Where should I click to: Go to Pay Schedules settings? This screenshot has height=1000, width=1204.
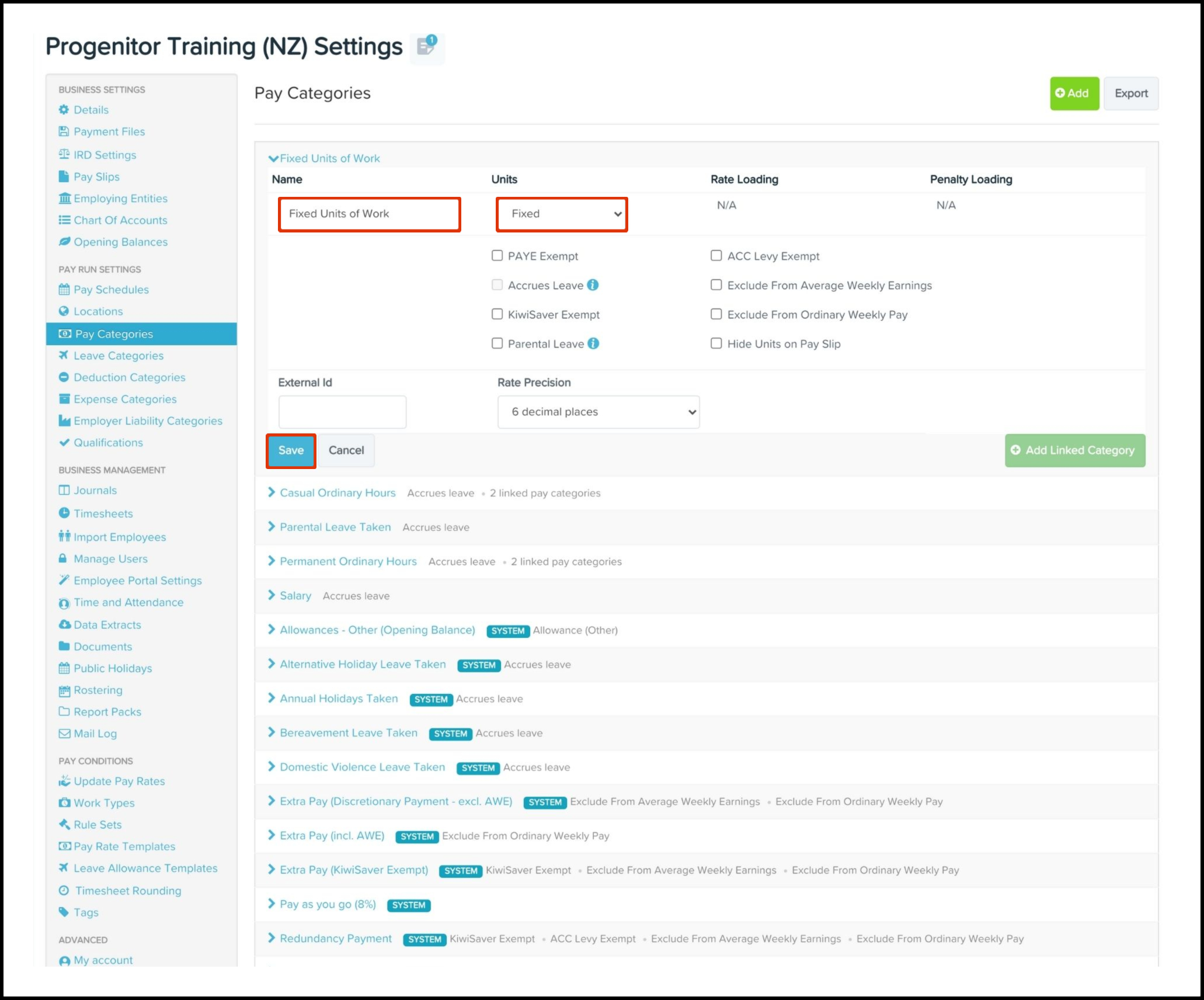[111, 290]
